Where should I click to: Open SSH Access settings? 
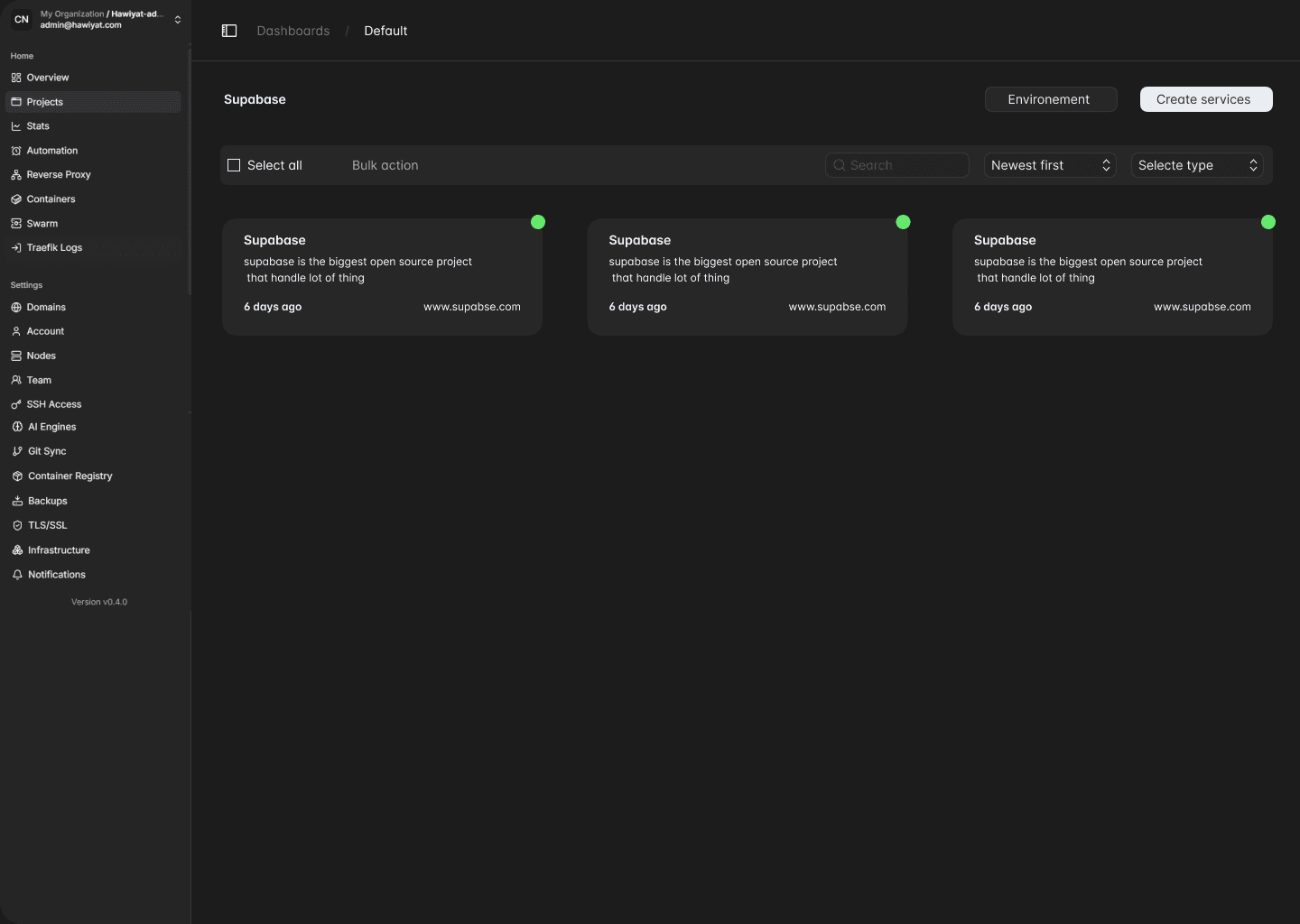(x=54, y=404)
